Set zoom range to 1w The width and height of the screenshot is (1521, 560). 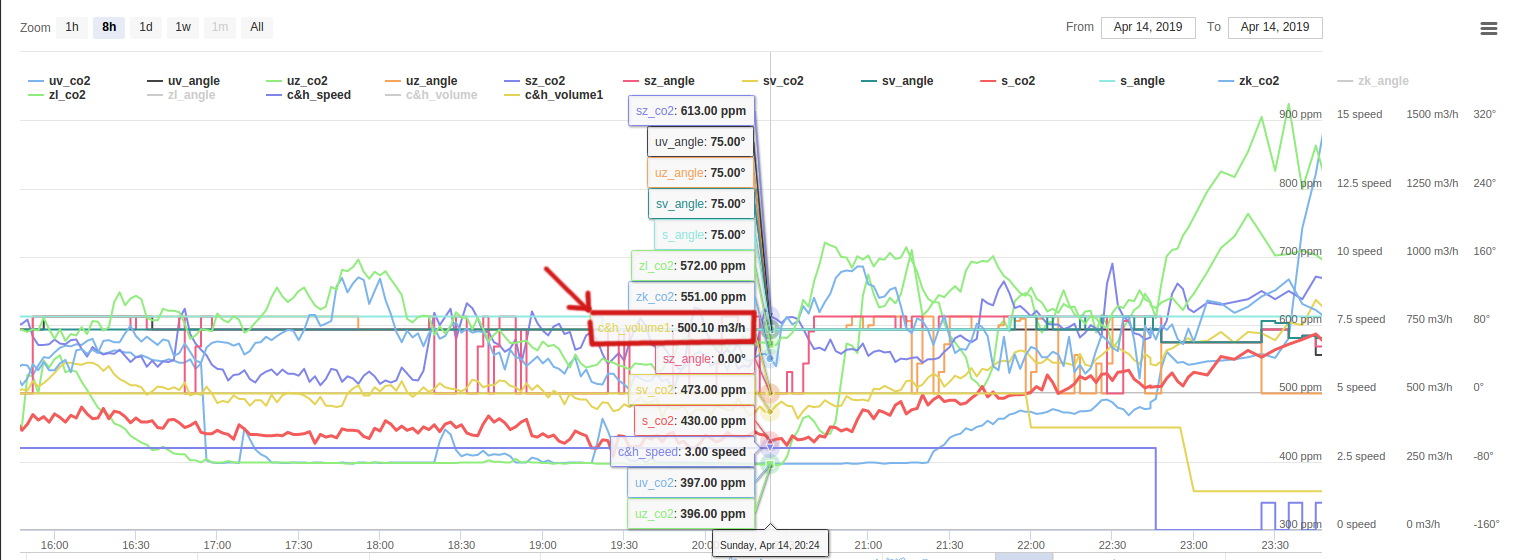183,27
